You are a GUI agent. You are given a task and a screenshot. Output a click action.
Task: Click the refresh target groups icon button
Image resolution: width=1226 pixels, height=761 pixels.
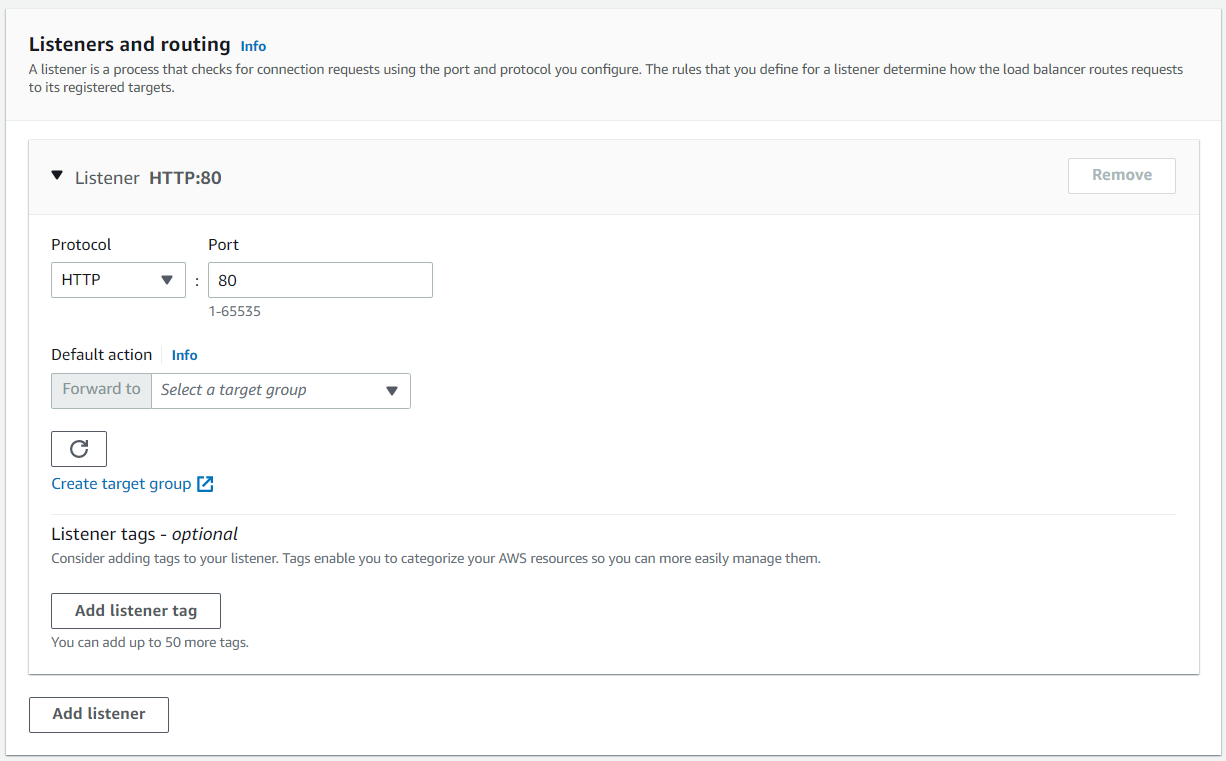click(x=79, y=449)
